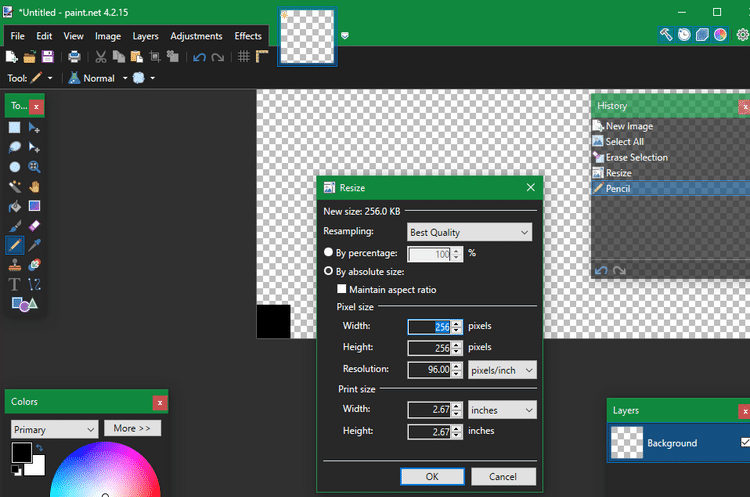Pick the Eraser tool
750x497 pixels.
34,226
